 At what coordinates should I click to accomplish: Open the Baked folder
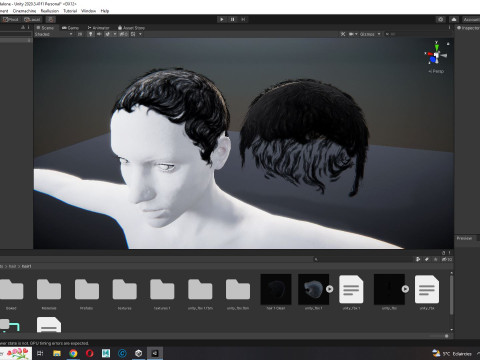tap(11, 290)
